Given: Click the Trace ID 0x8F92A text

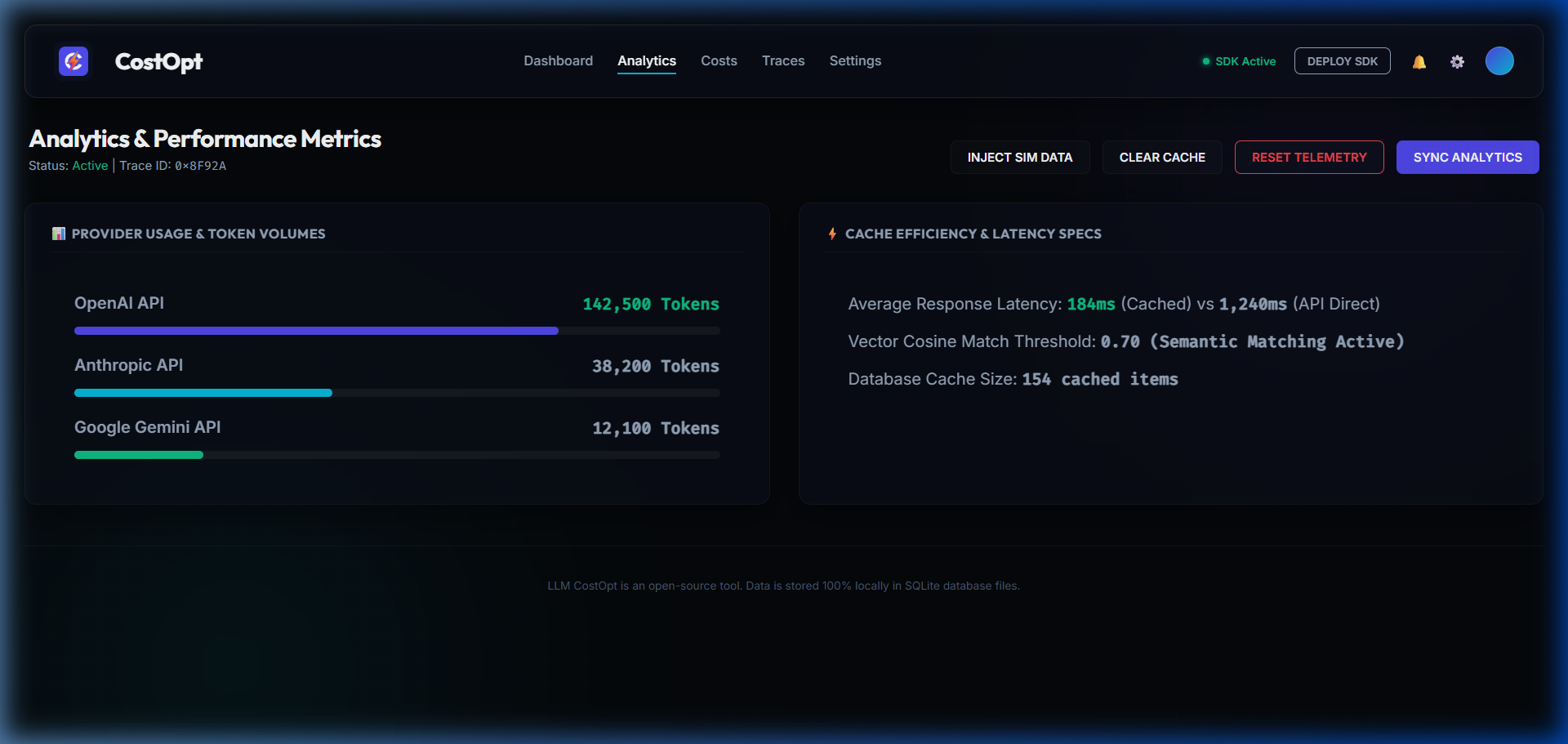Looking at the screenshot, I should 173,166.
